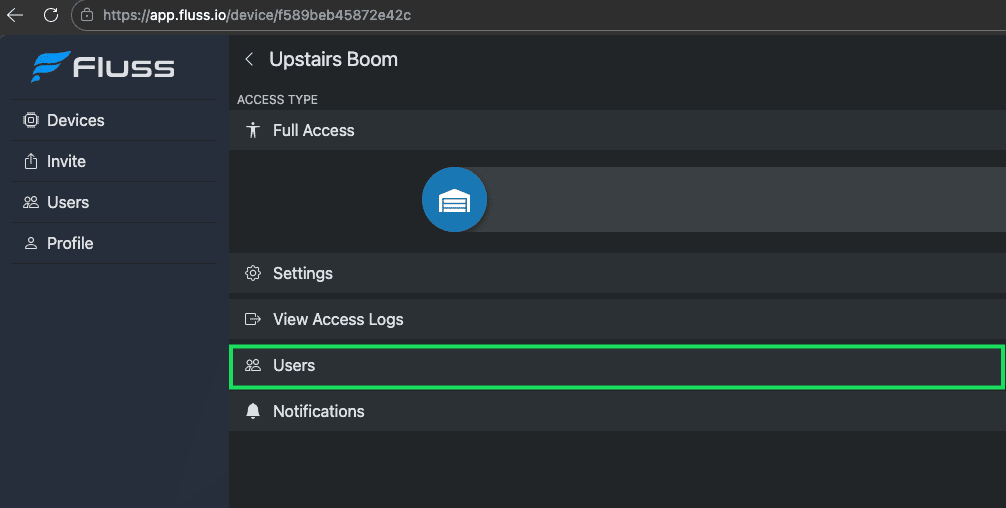Click the Devices chip icon in sidebar
Image resolution: width=1006 pixels, height=508 pixels.
(30, 120)
